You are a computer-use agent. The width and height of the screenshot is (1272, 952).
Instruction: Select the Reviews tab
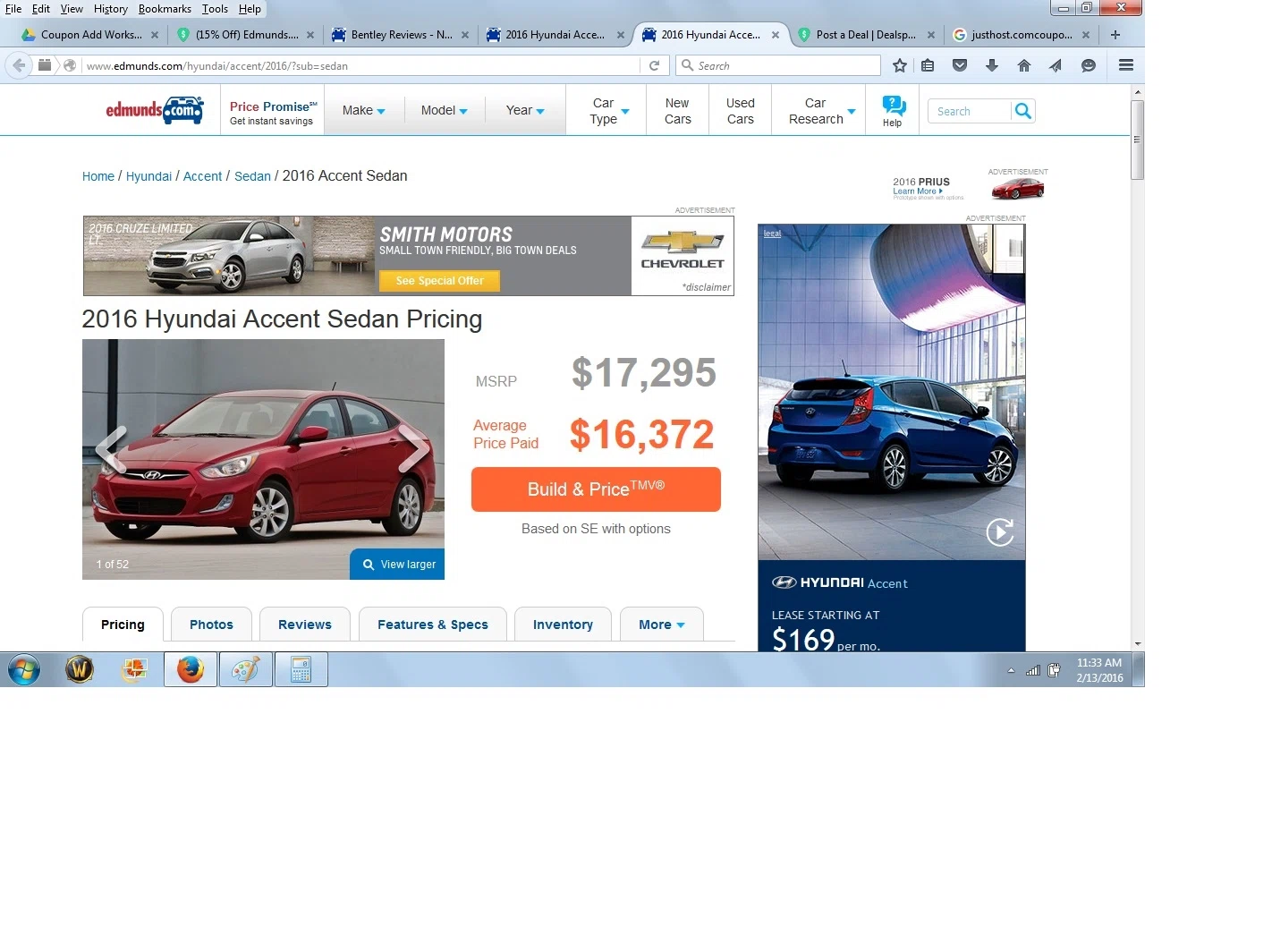point(305,625)
